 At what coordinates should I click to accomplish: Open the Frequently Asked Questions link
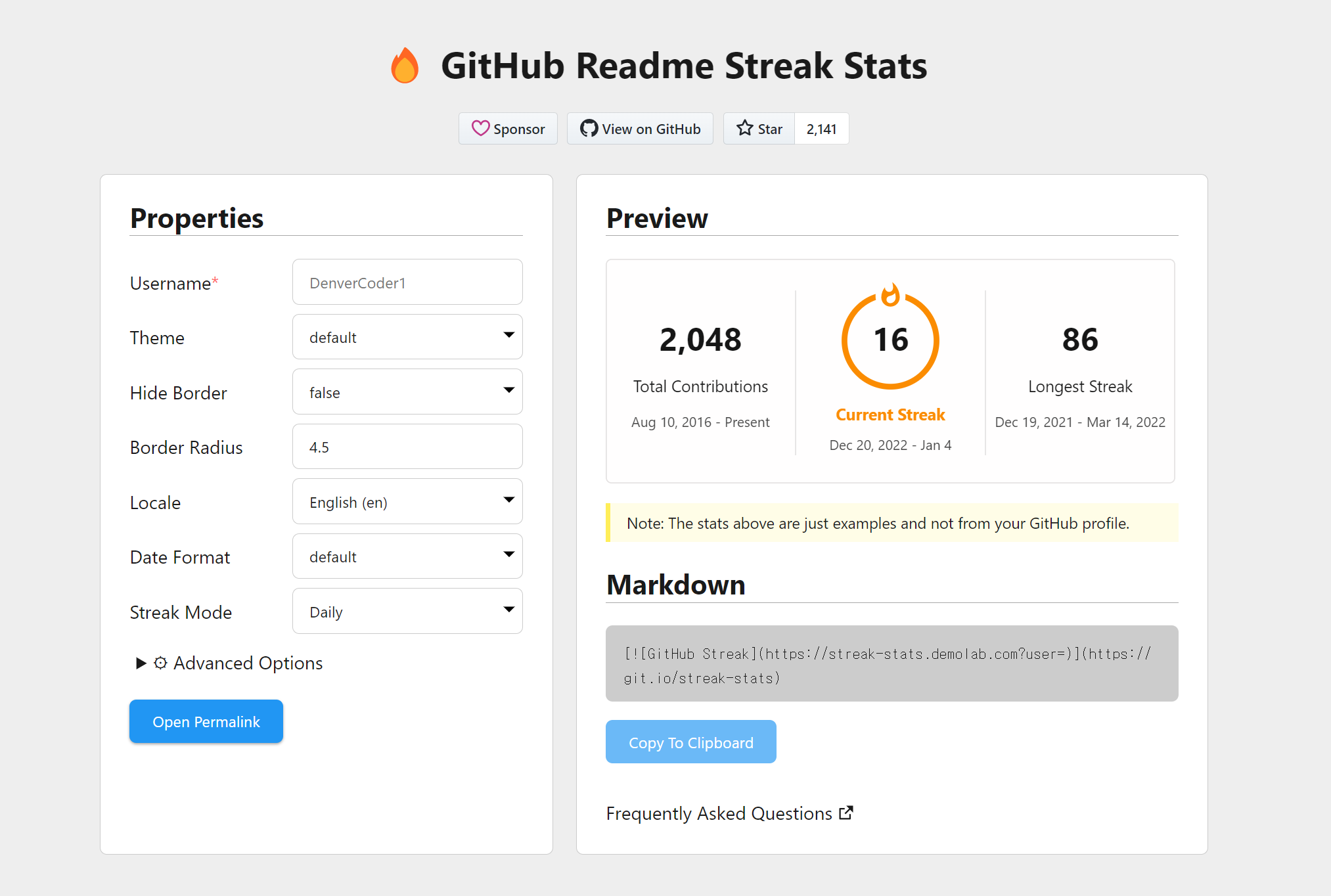point(719,813)
